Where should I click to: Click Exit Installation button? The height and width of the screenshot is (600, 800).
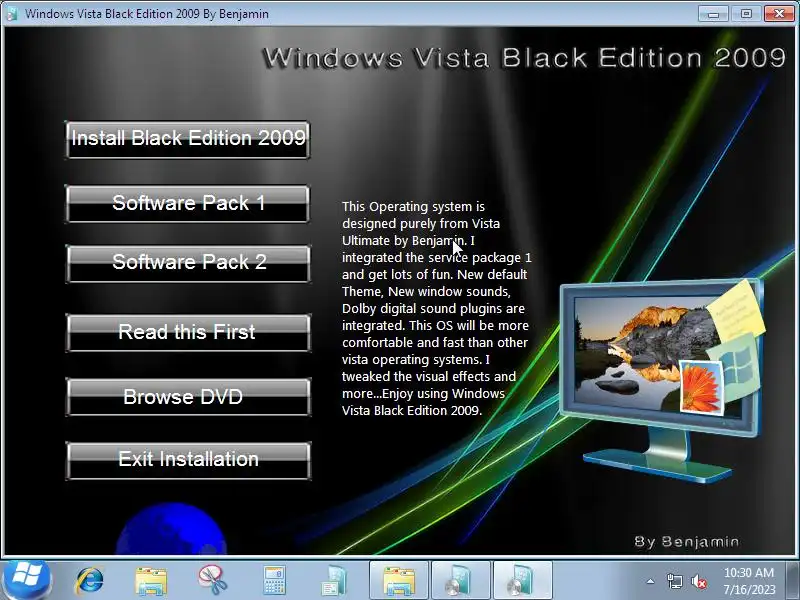click(x=188, y=460)
